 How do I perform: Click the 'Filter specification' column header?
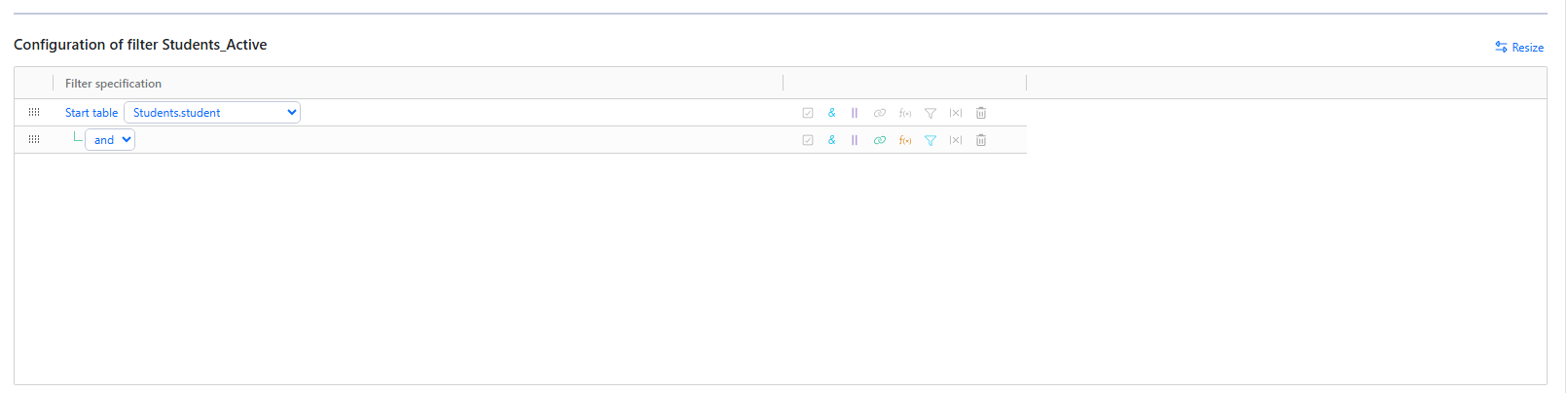[x=113, y=84]
